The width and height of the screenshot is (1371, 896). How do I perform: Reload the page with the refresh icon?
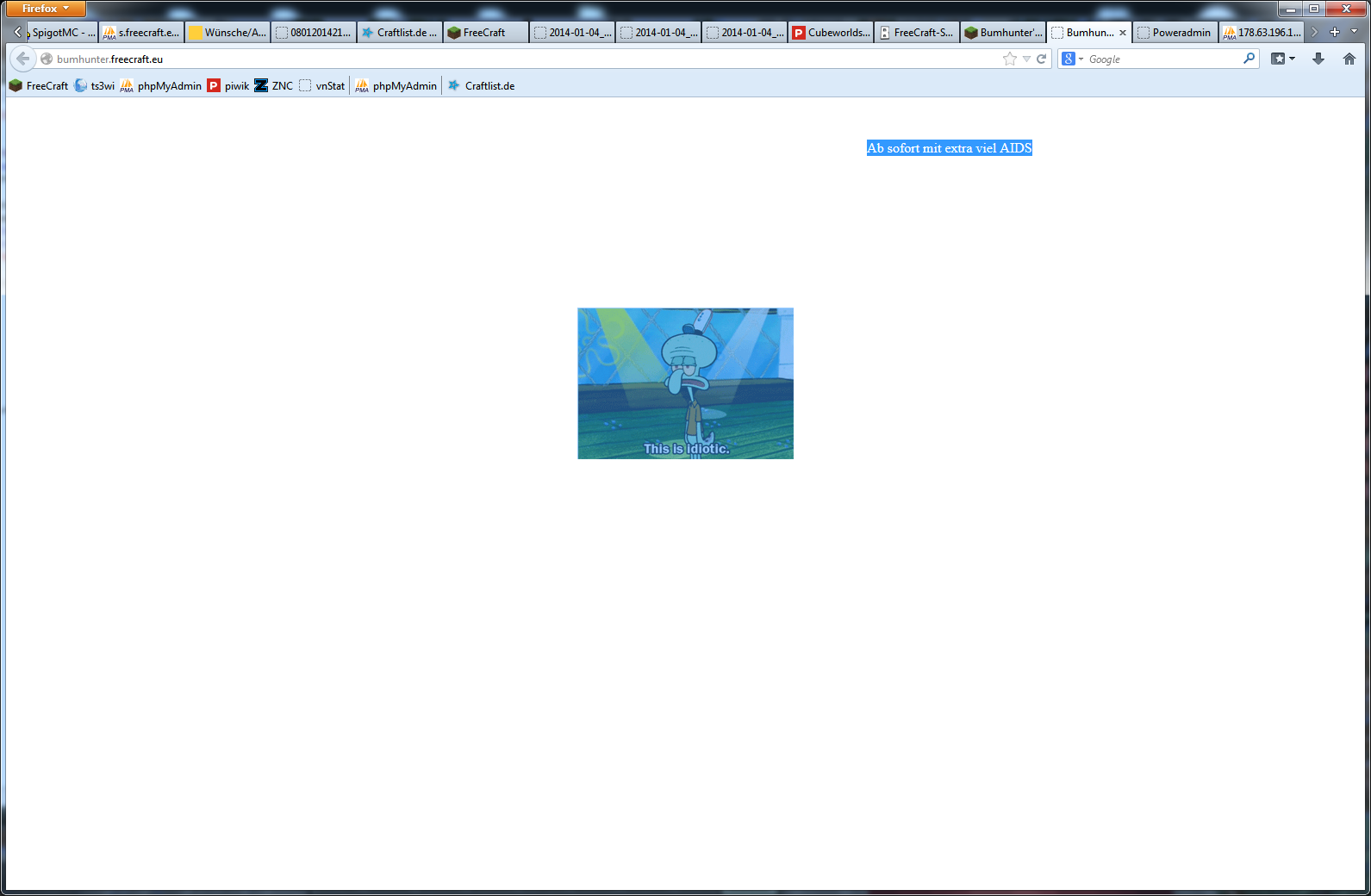click(1041, 59)
